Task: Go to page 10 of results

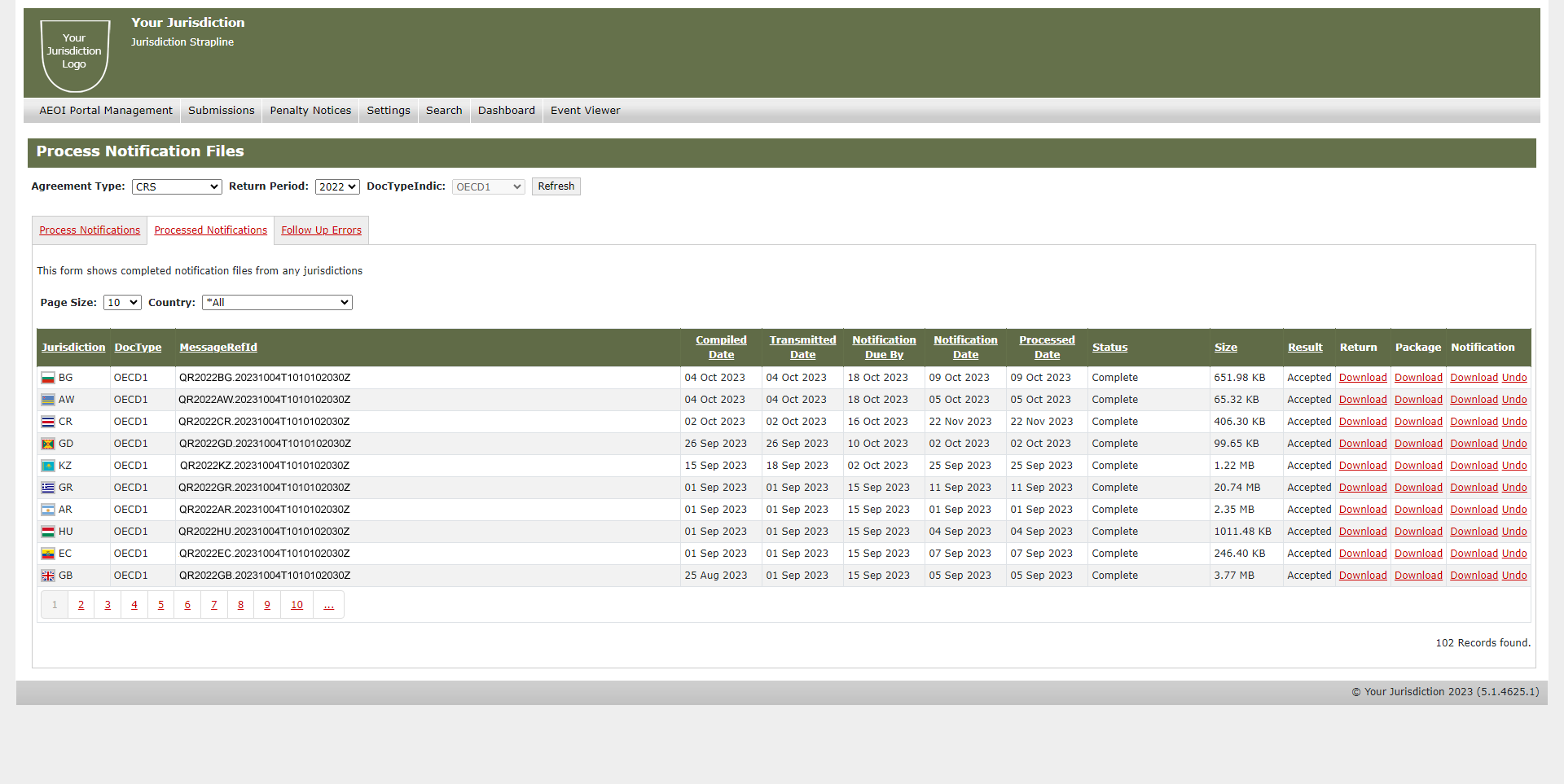Action: 297,605
